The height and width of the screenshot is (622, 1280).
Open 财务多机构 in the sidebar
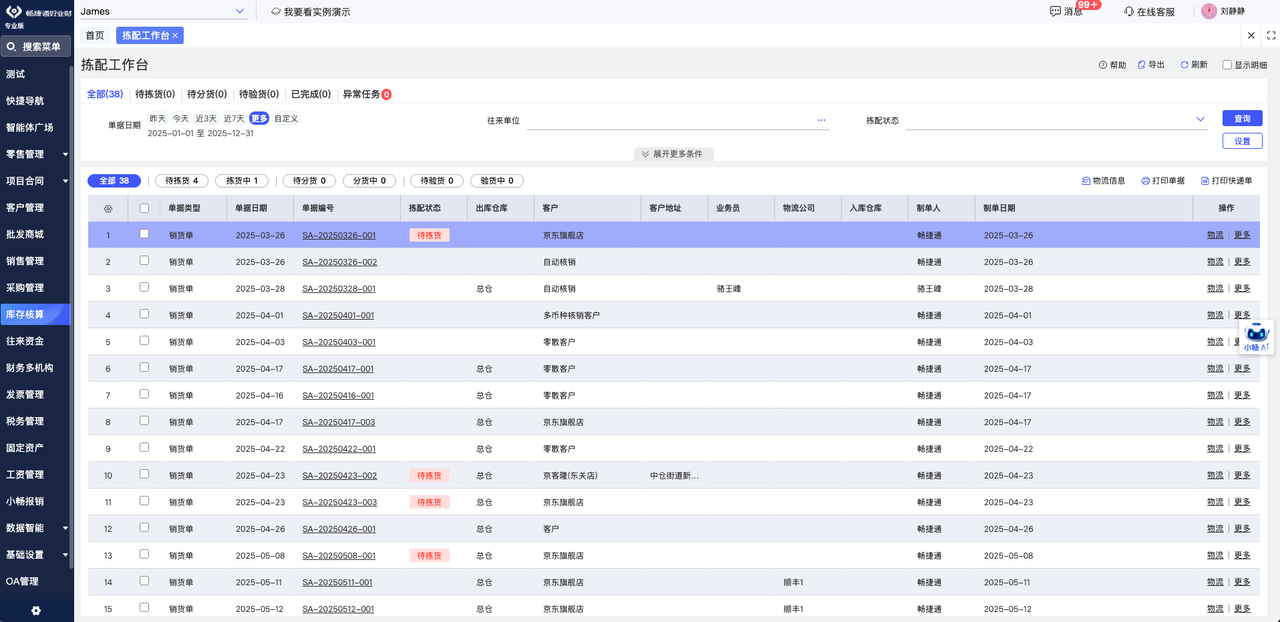point(30,368)
